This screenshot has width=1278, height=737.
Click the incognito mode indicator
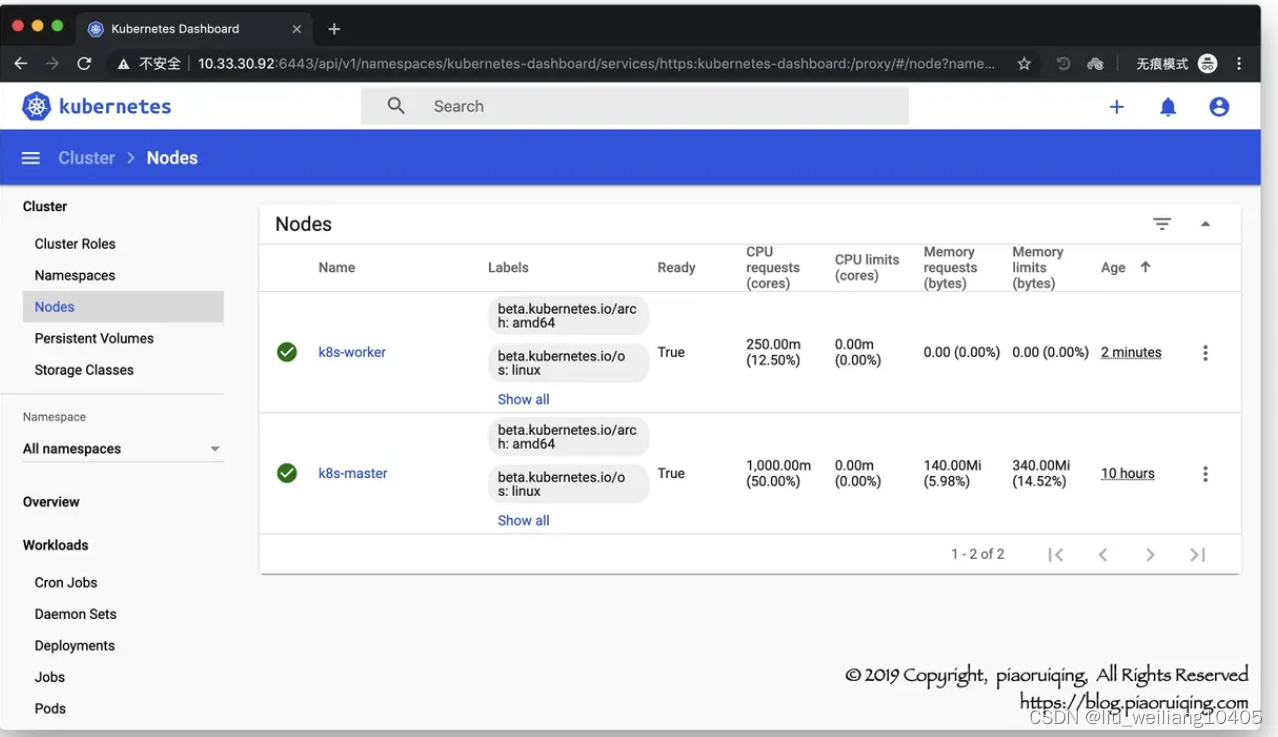click(1176, 63)
